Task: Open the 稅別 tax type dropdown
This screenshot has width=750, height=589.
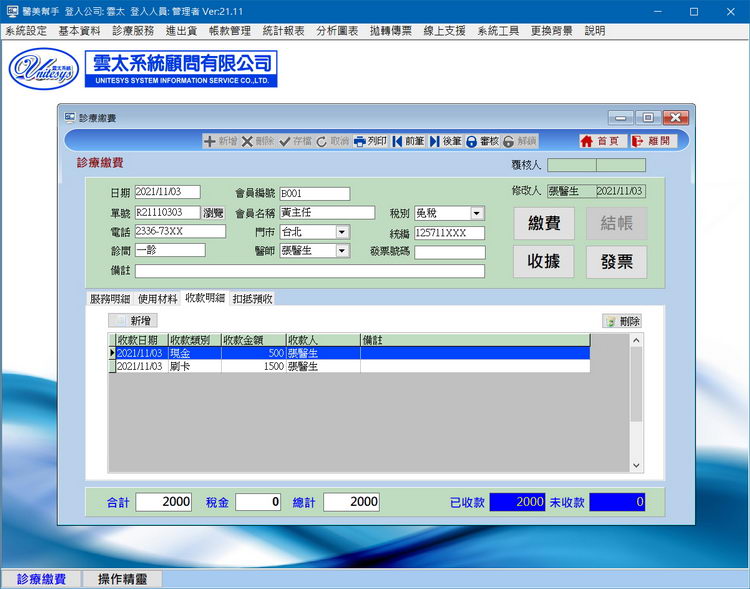Action: (x=476, y=213)
